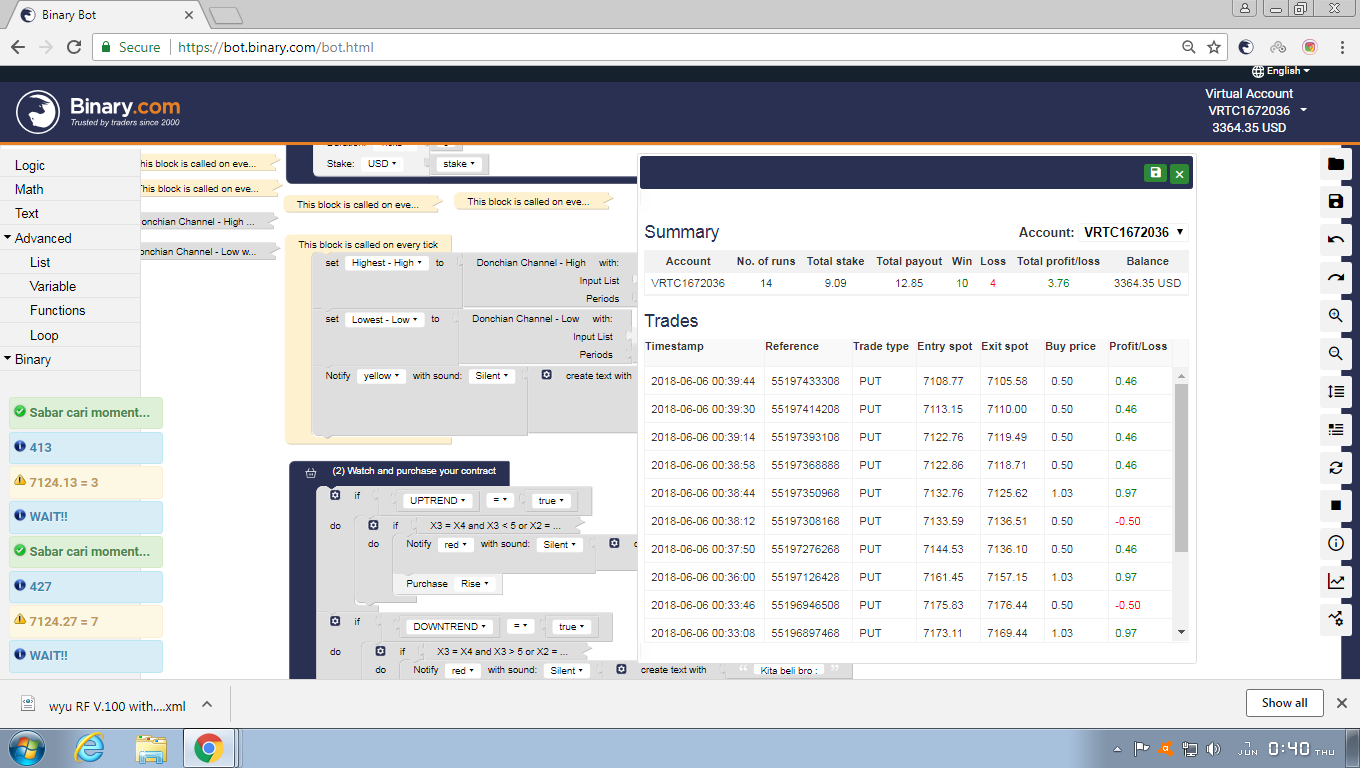This screenshot has width=1360, height=768.
Task: Zoom in the block workspace
Action: 1335,316
